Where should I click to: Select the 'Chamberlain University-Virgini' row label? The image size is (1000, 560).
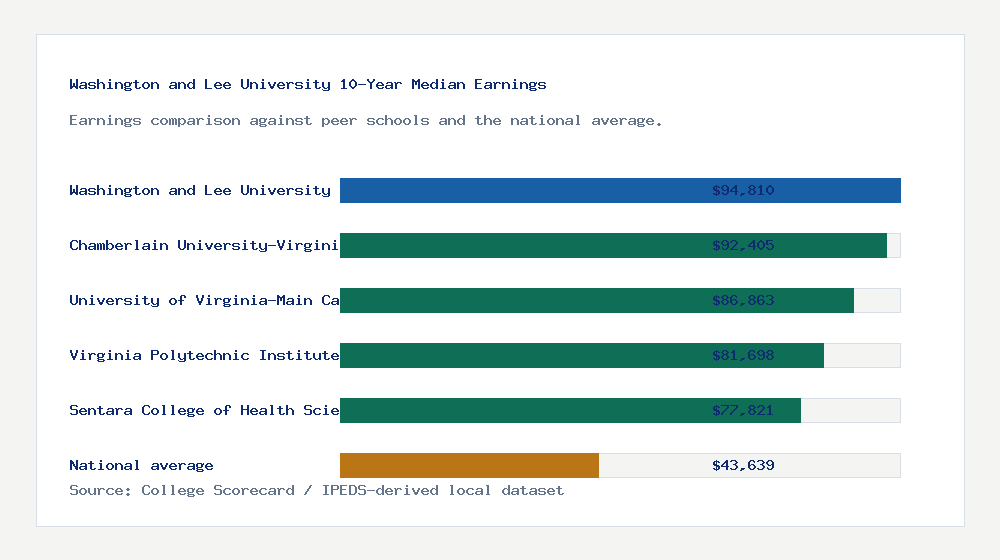pyautogui.click(x=204, y=246)
